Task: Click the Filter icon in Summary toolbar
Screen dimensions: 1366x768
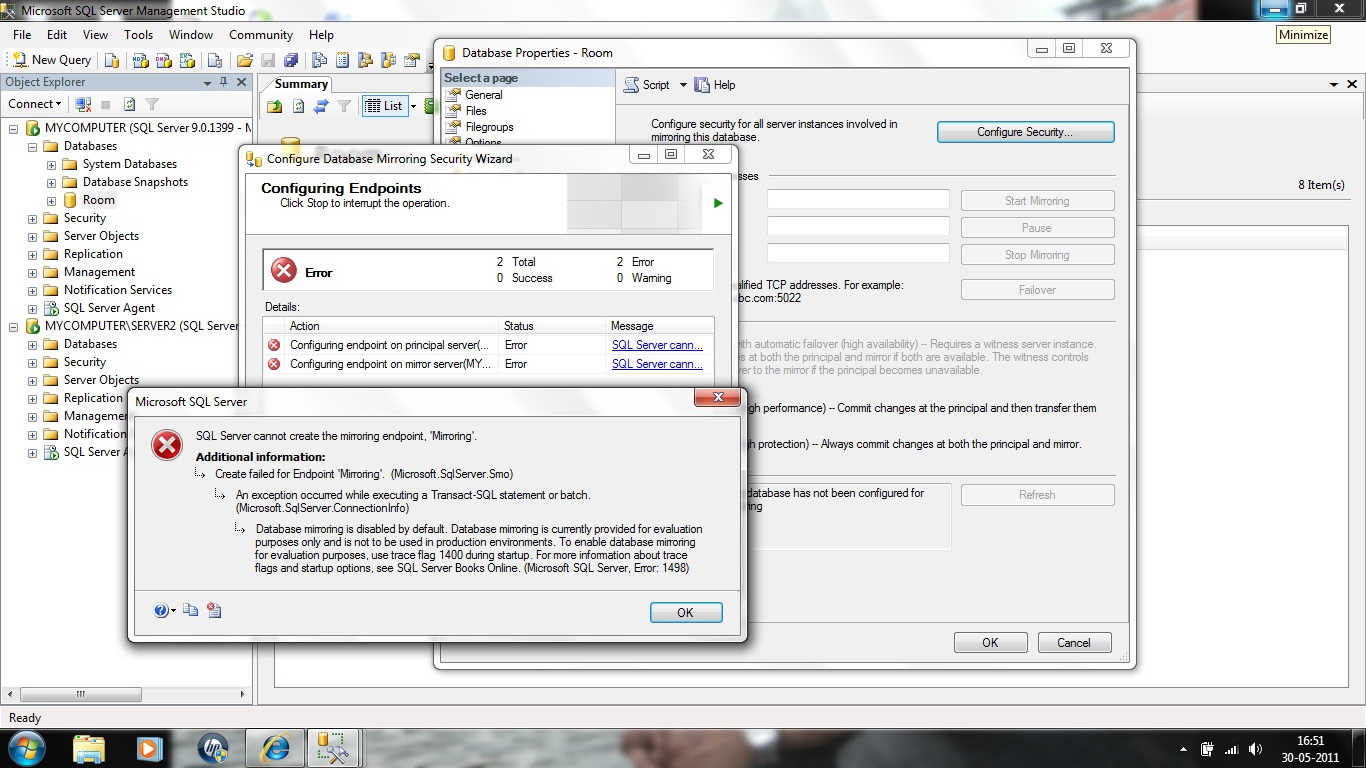Action: pos(345,106)
